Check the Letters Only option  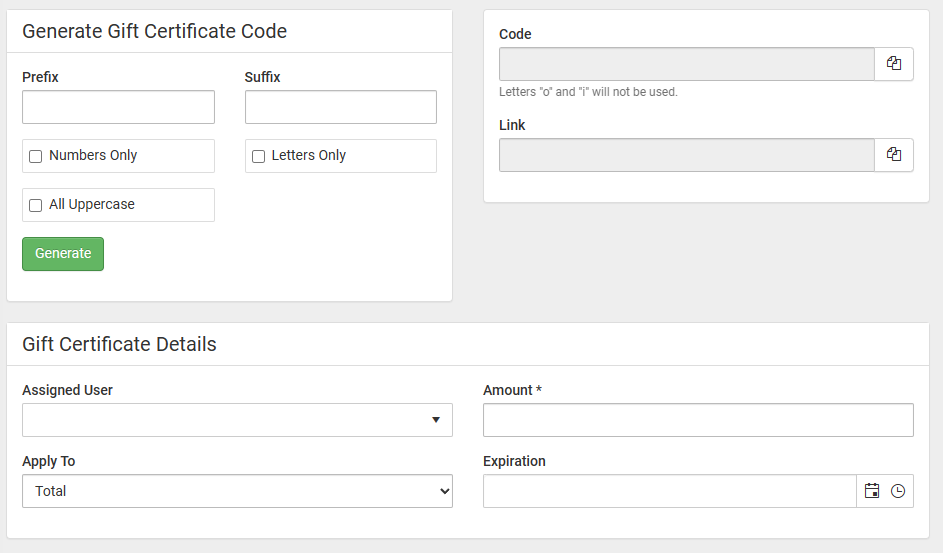[258, 156]
